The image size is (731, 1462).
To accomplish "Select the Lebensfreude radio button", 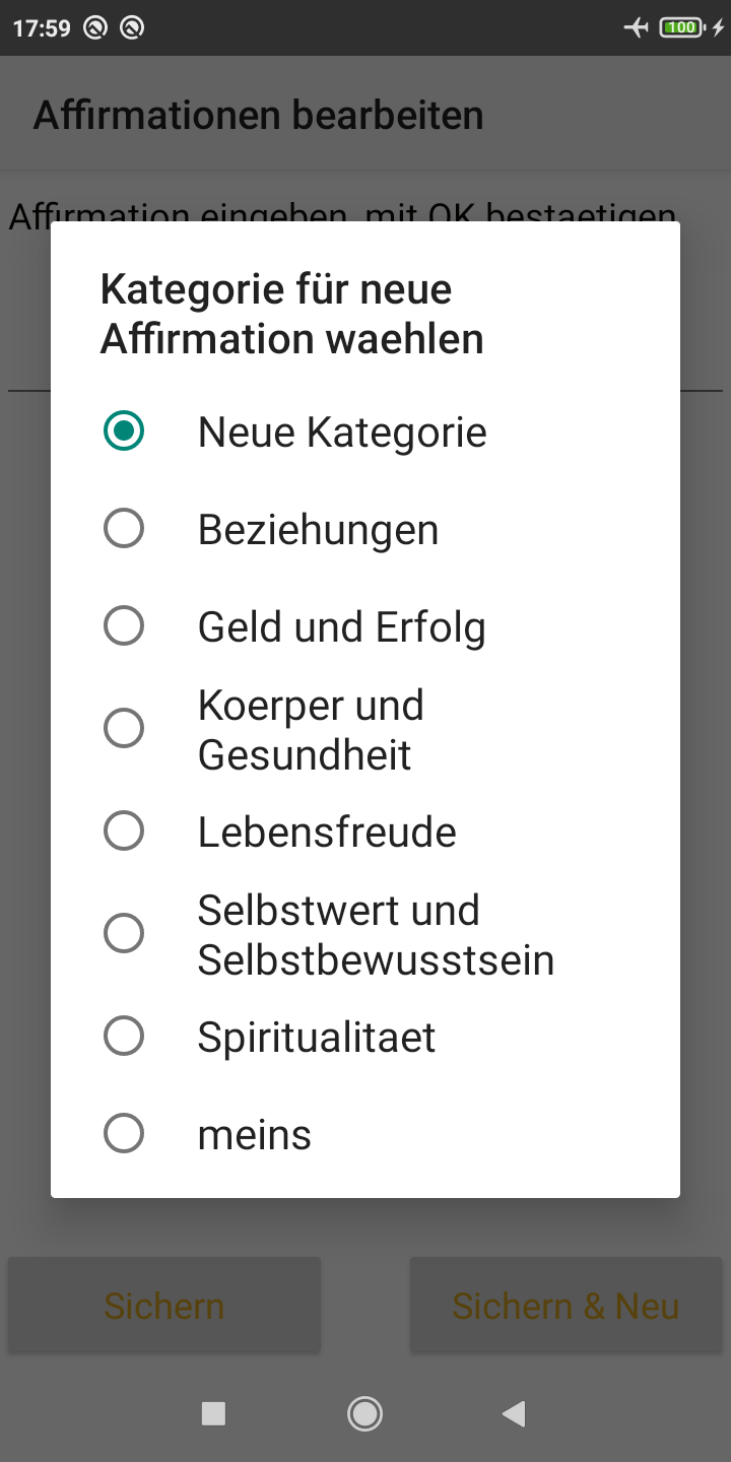I will [124, 831].
